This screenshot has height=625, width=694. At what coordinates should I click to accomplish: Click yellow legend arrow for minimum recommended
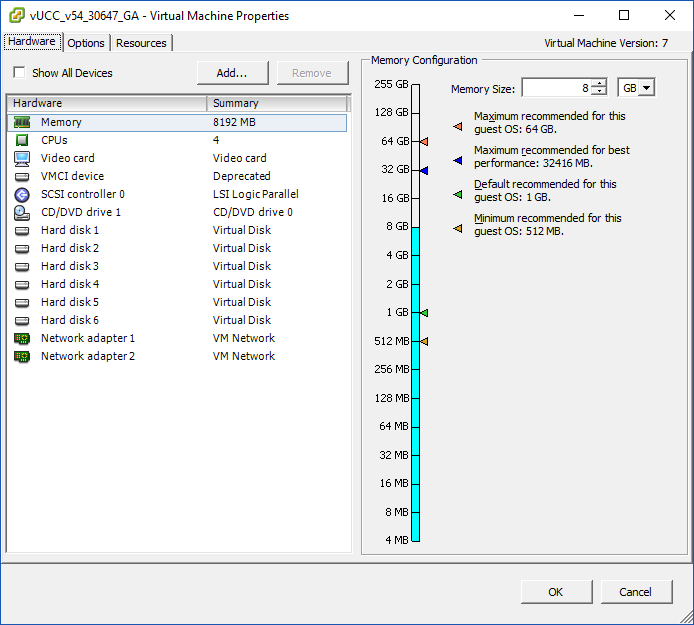pos(458,228)
